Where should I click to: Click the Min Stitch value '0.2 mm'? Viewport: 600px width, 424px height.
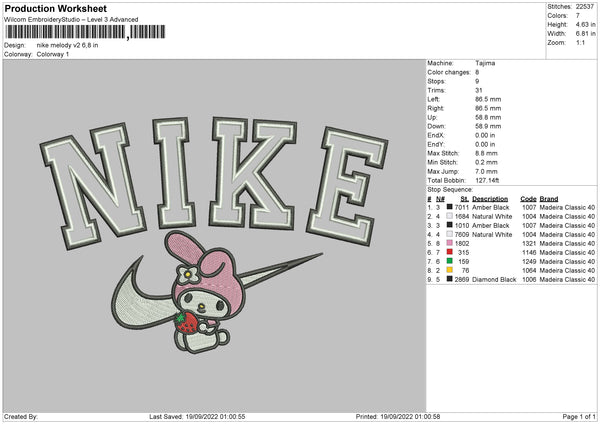[x=486, y=162]
